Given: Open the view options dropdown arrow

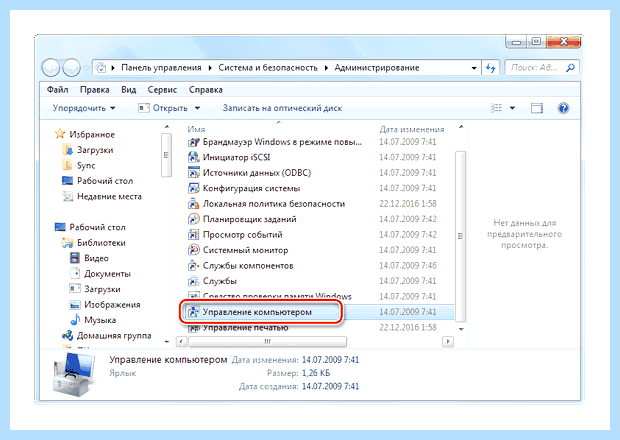Looking at the screenshot, I should [512, 108].
